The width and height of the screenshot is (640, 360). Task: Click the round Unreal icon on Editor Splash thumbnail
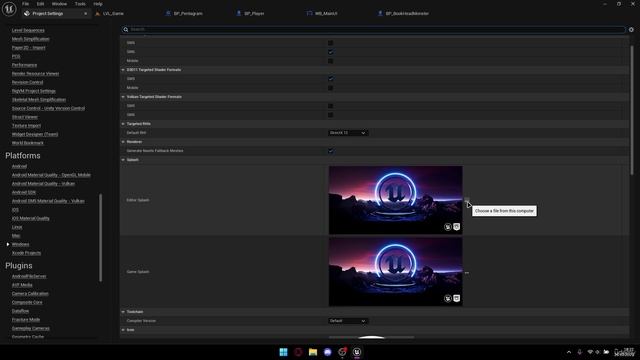(x=448, y=227)
